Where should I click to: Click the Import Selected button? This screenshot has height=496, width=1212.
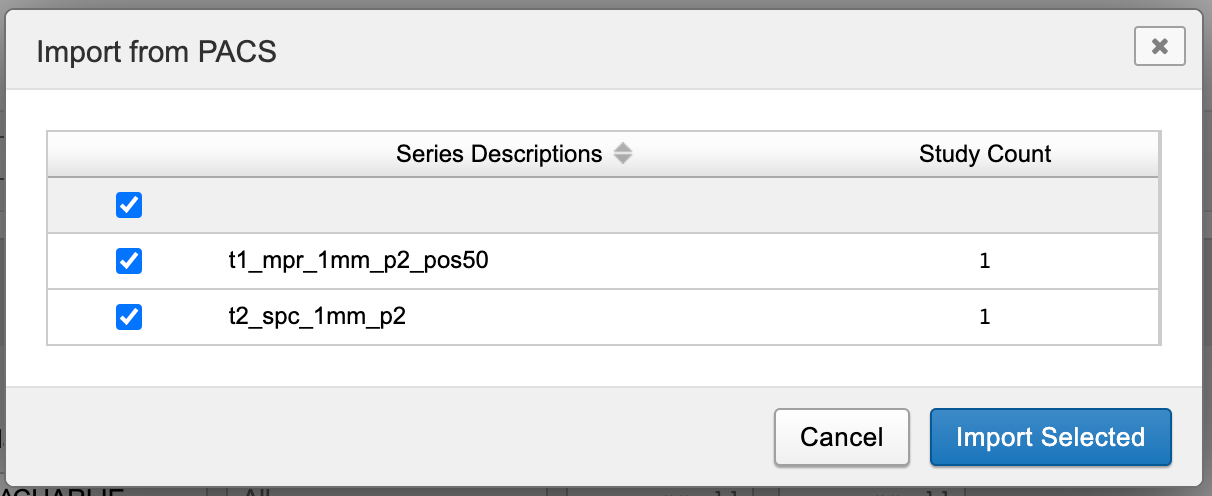click(x=1050, y=437)
